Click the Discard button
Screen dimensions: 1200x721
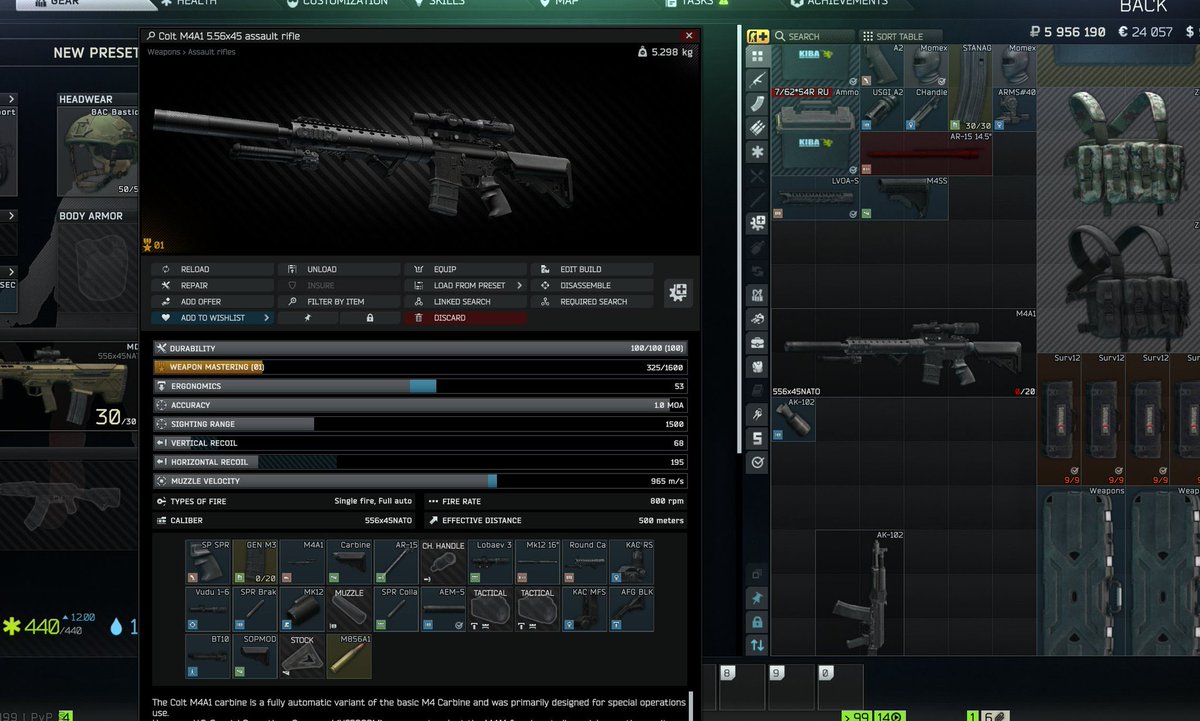[x=465, y=318]
